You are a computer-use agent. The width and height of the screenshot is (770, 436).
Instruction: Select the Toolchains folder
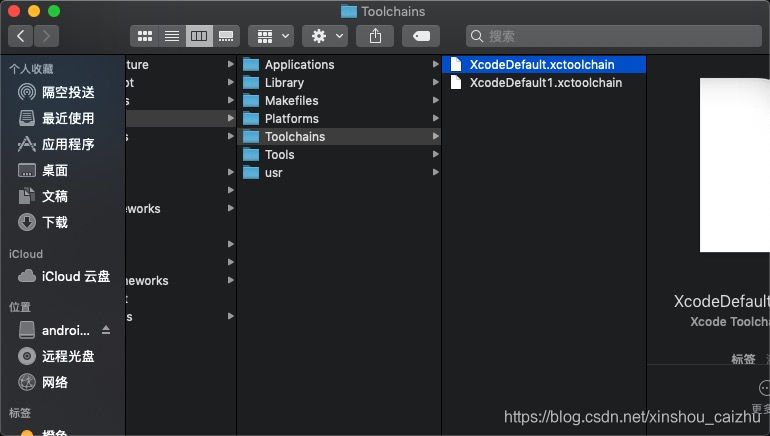click(x=339, y=136)
